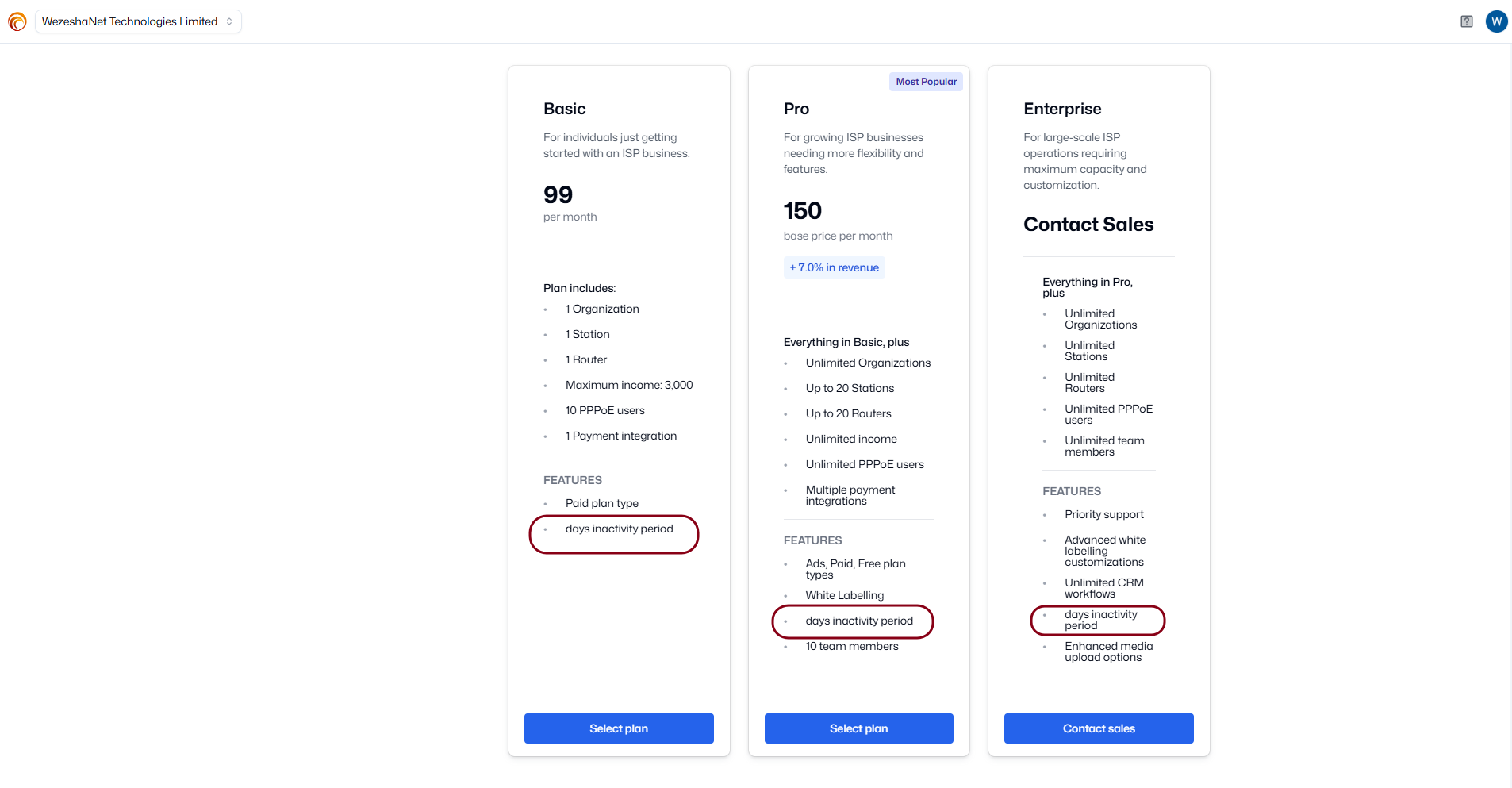The height and width of the screenshot is (788, 1512).
Task: Click the + 7.0% in revenue tag
Action: tap(835, 267)
